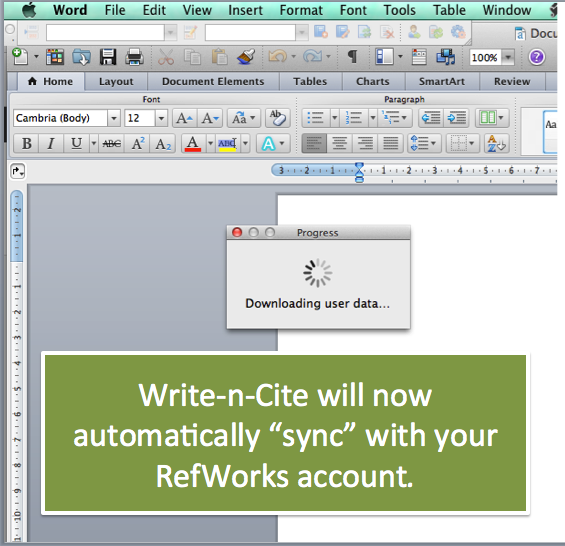565x546 pixels.
Task: Open the zoom percentage dropdown
Action: [508, 57]
